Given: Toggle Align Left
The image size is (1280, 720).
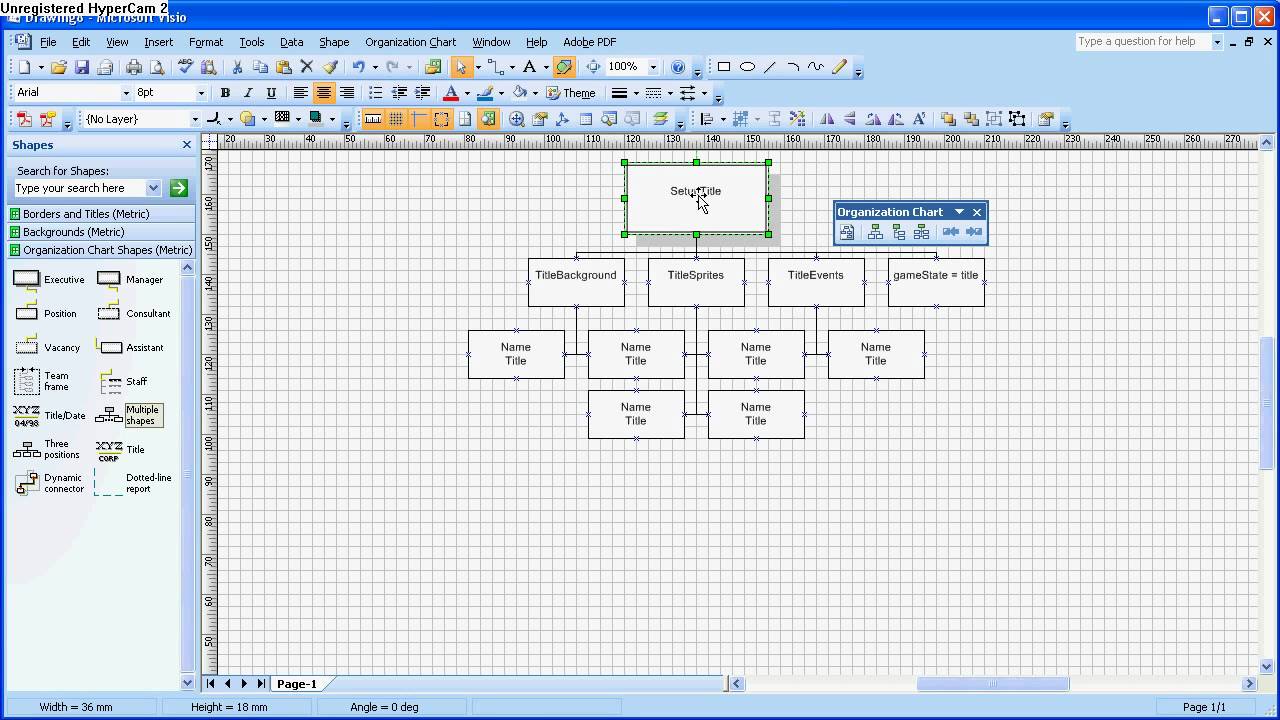Looking at the screenshot, I should click(x=300, y=93).
